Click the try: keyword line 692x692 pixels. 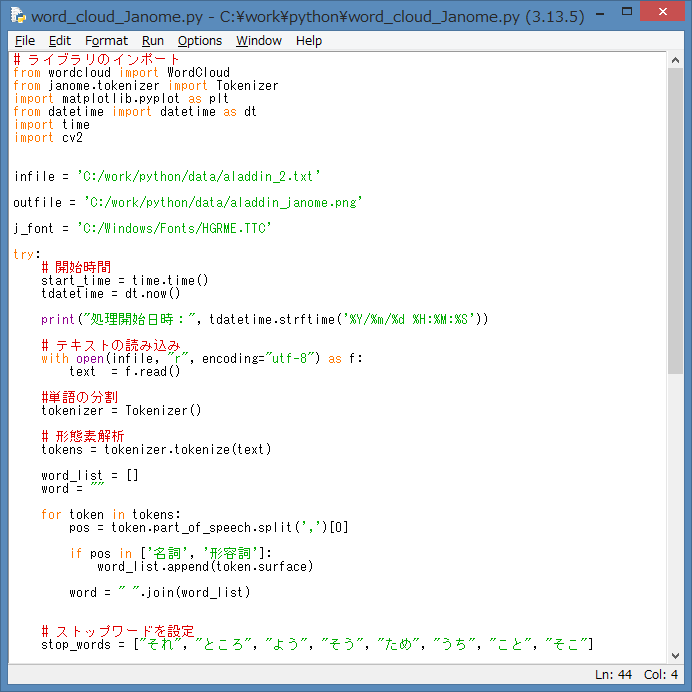coord(27,255)
